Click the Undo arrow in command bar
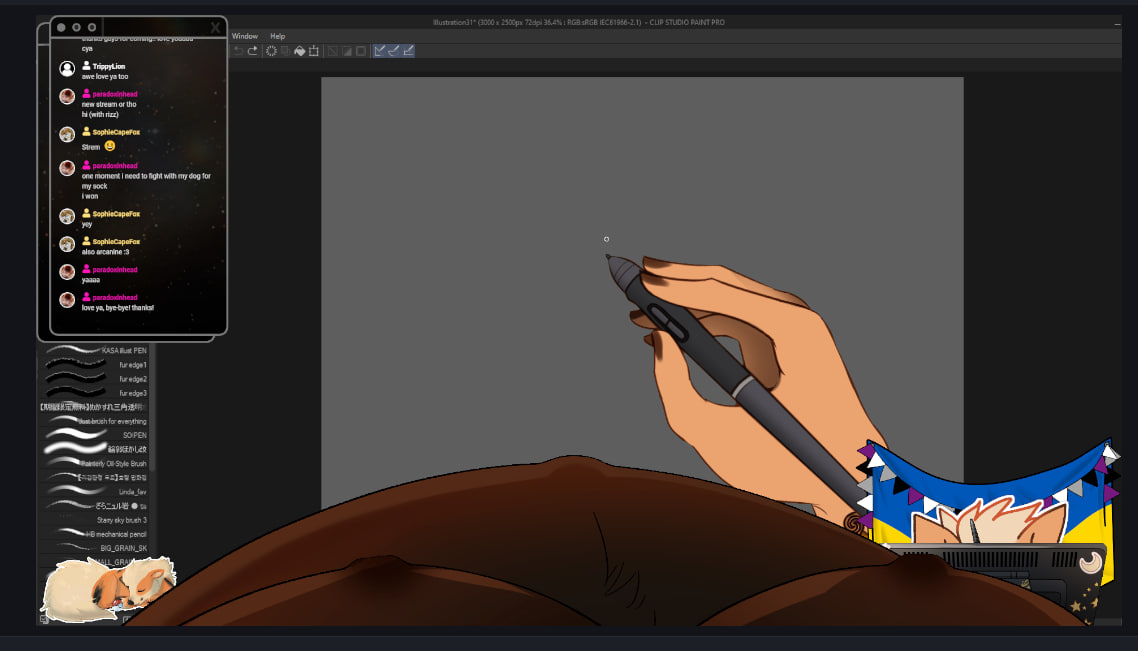 tap(238, 51)
